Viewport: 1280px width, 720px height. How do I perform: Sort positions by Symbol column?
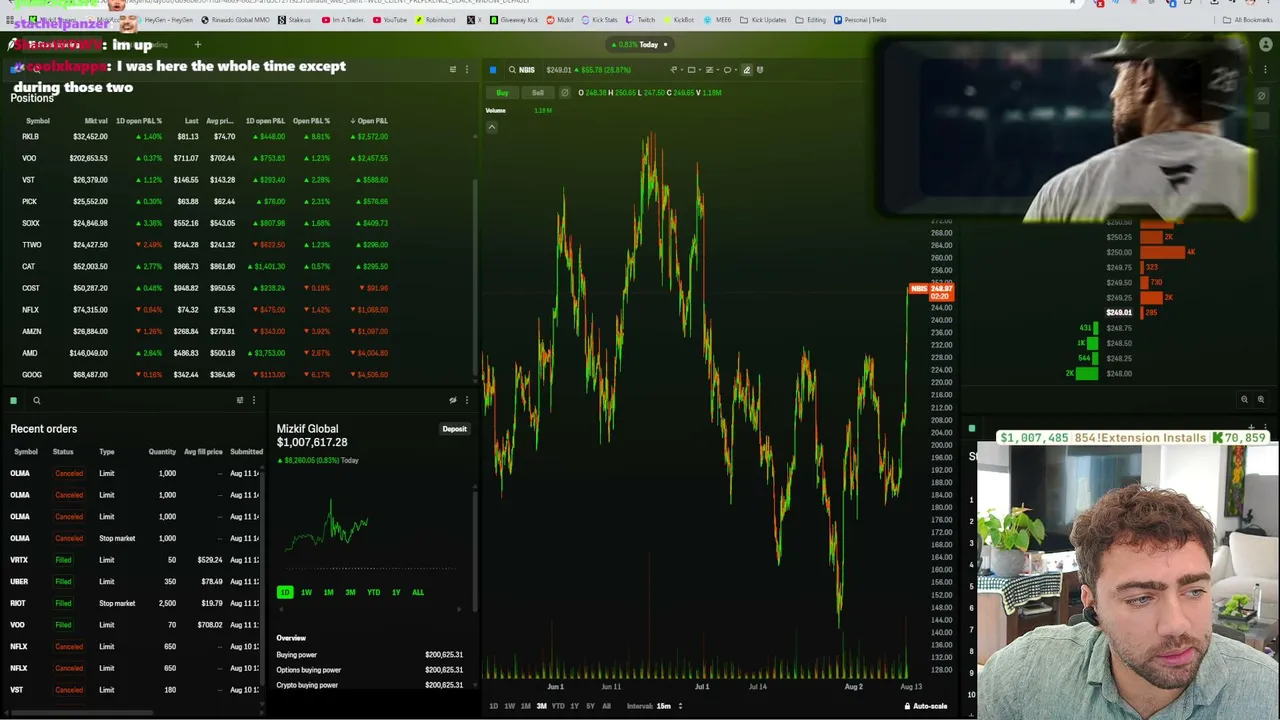click(37, 121)
